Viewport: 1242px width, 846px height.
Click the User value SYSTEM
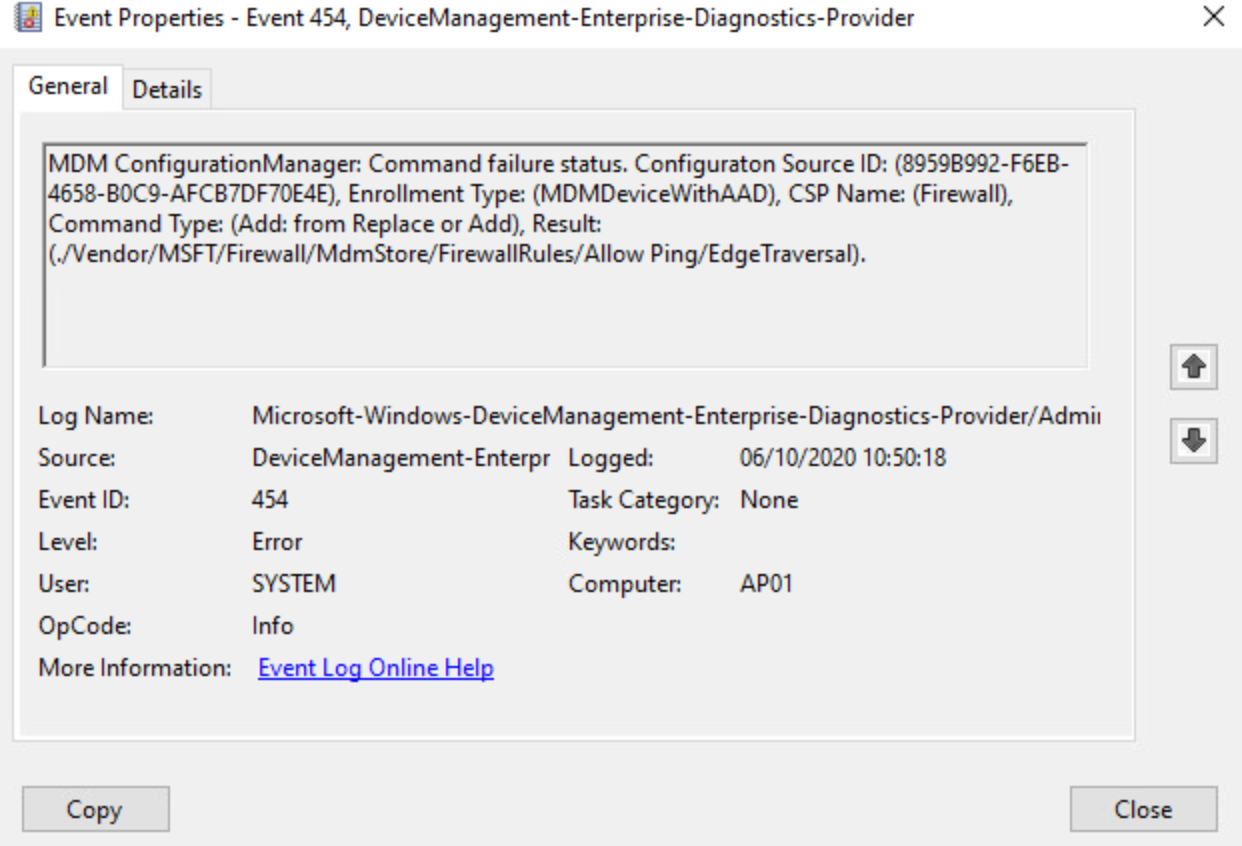pos(294,584)
